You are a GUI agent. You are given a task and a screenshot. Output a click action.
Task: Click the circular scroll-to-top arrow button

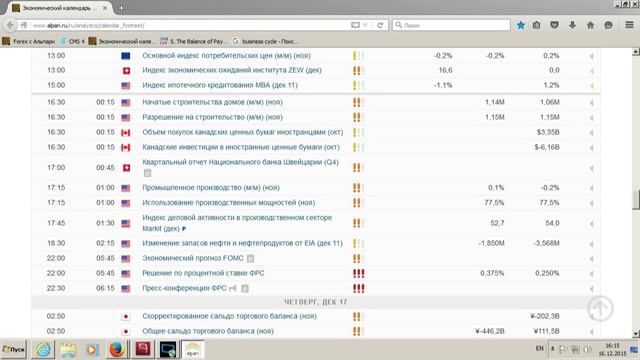600,308
